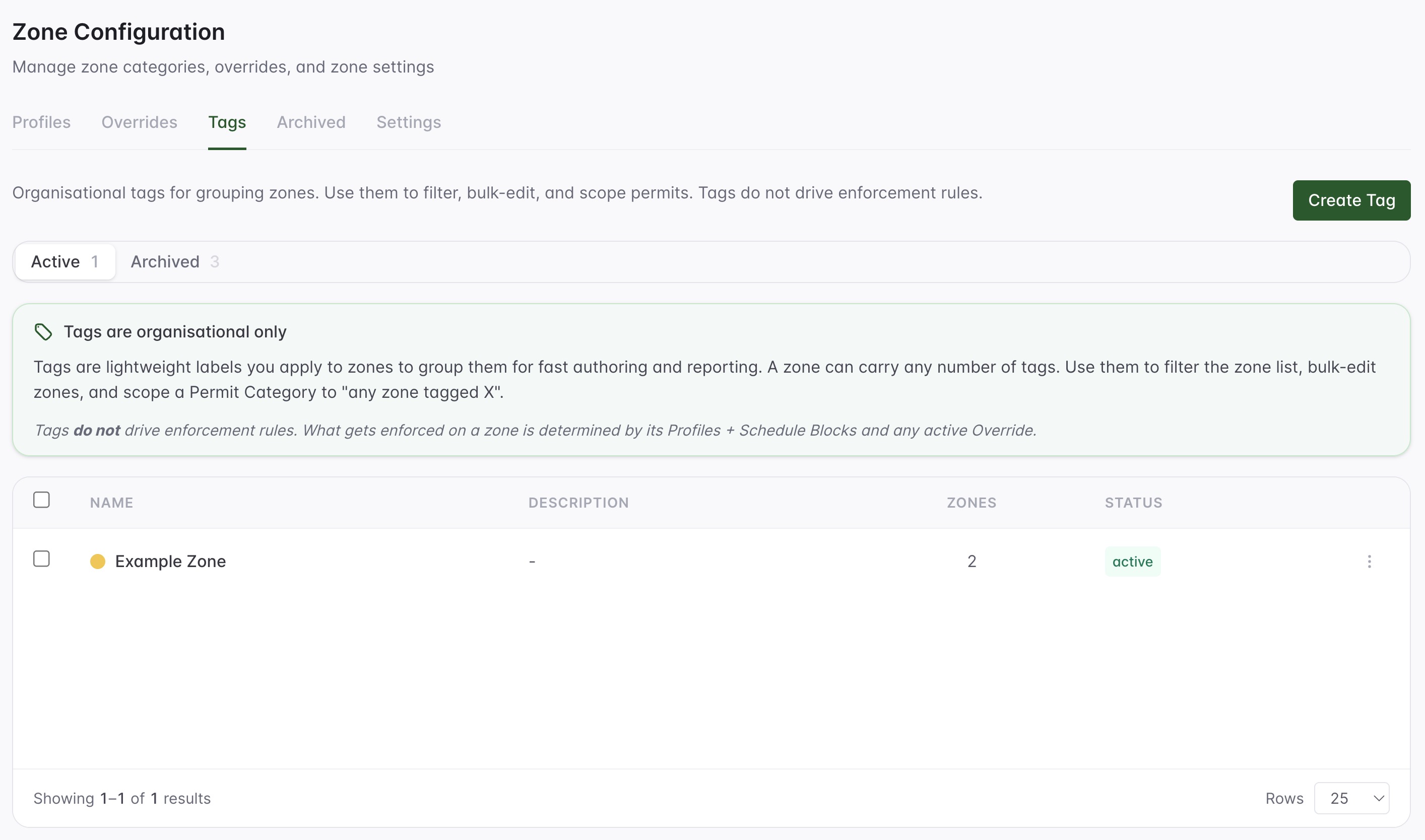
Task: Tick the Example Zone row checkbox
Action: click(x=41, y=558)
